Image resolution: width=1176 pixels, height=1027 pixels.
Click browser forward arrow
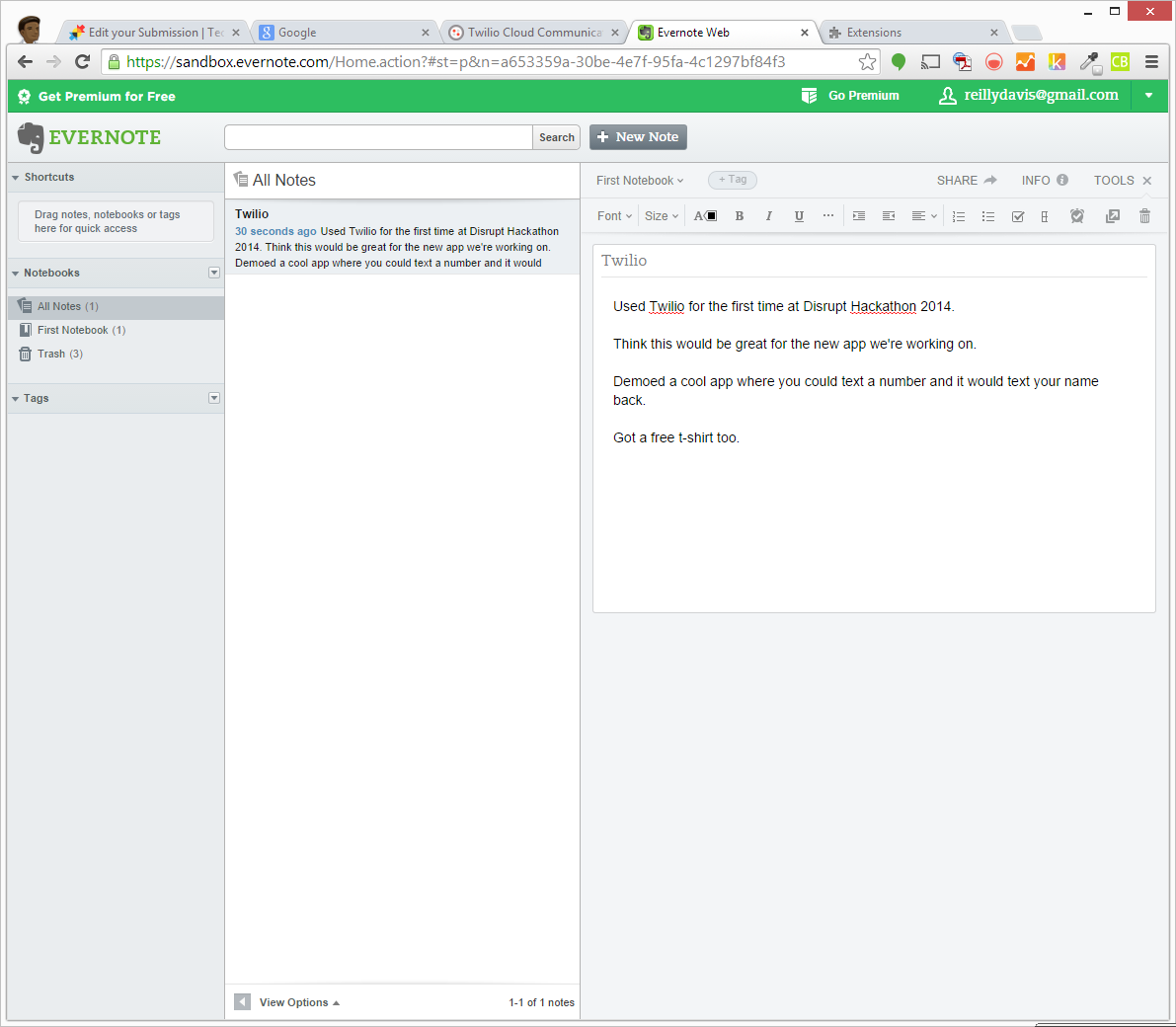tap(53, 61)
